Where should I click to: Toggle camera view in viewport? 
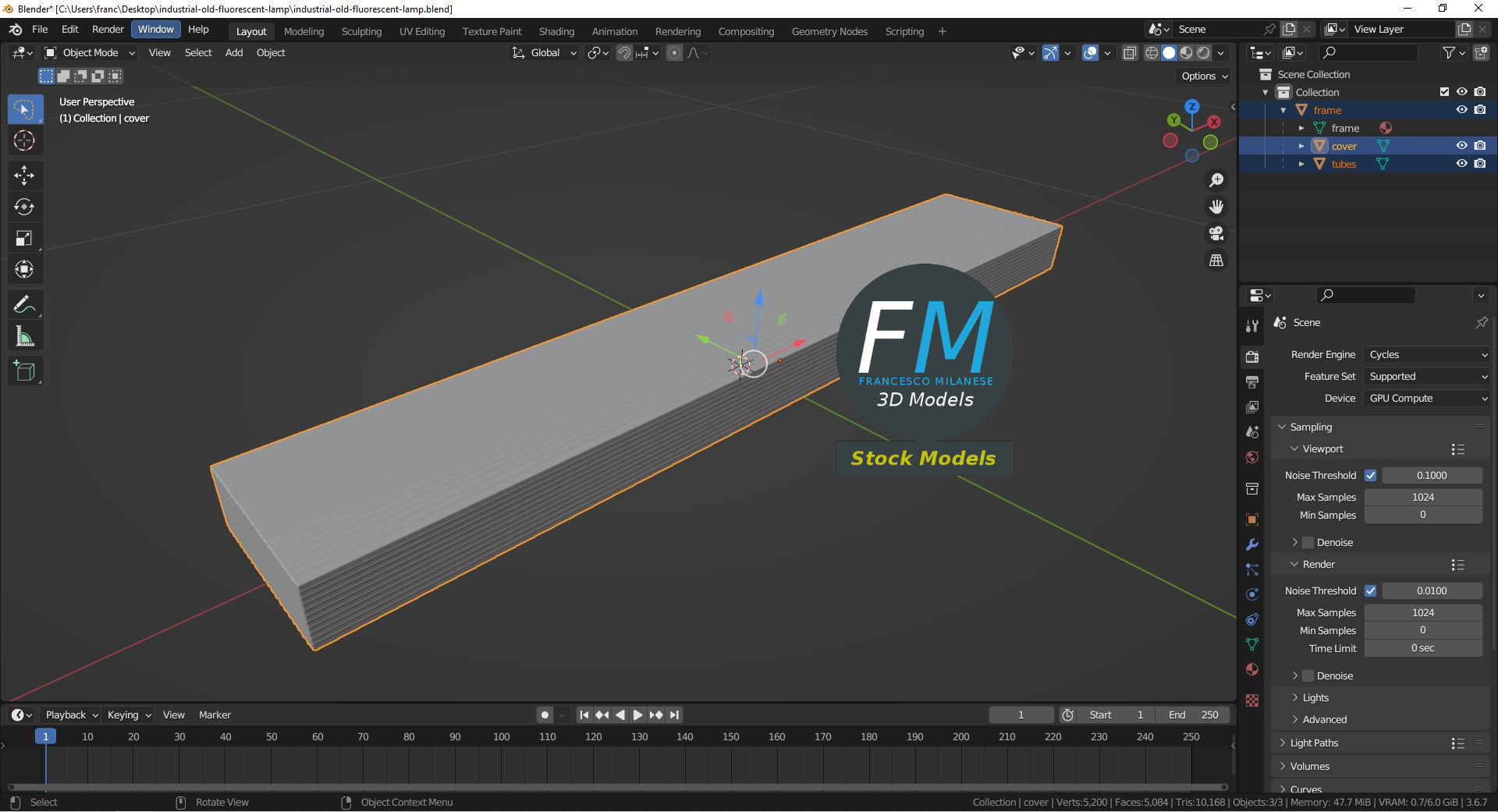coord(1216,233)
